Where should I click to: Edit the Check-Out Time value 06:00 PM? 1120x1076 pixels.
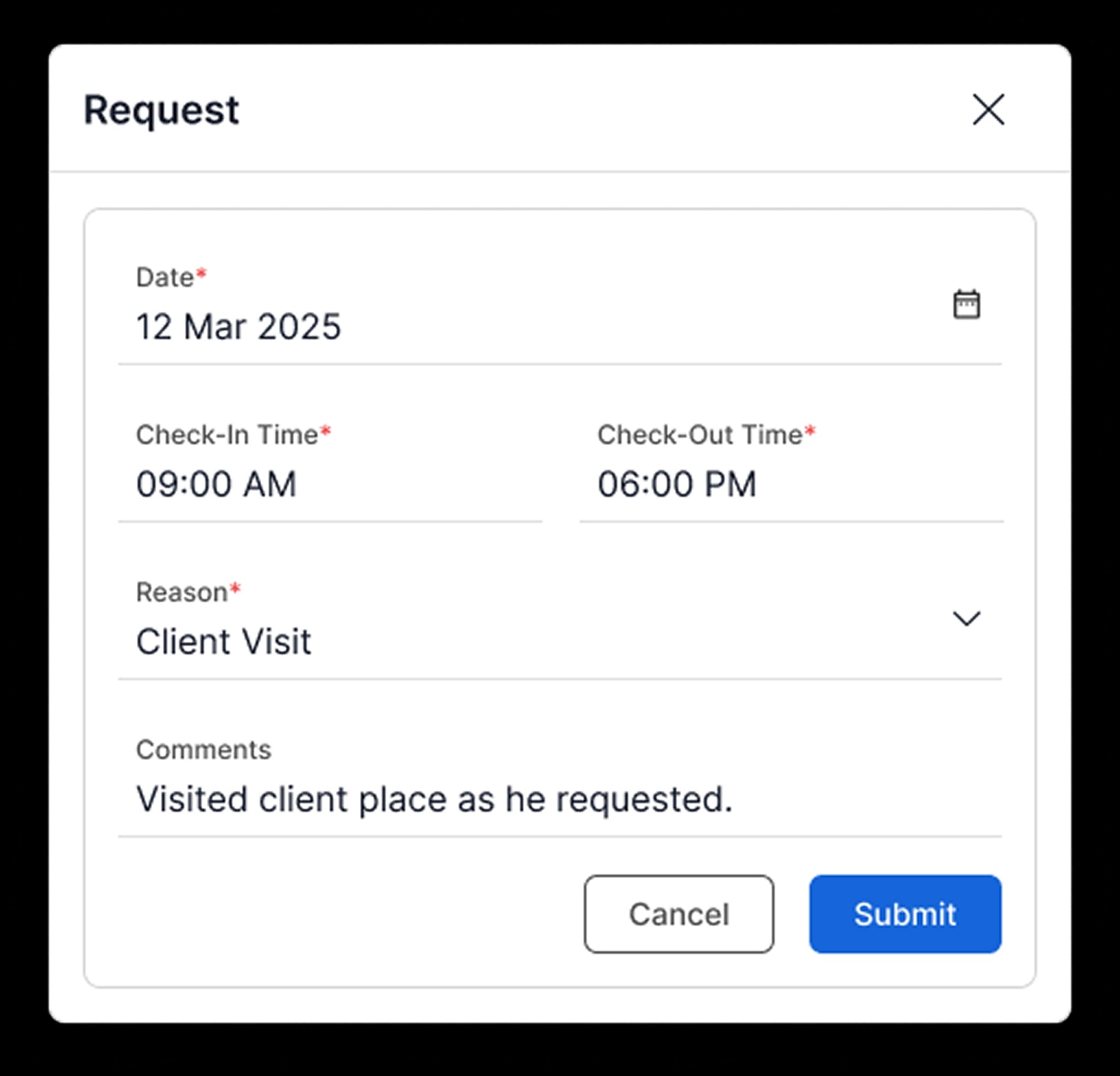point(677,484)
